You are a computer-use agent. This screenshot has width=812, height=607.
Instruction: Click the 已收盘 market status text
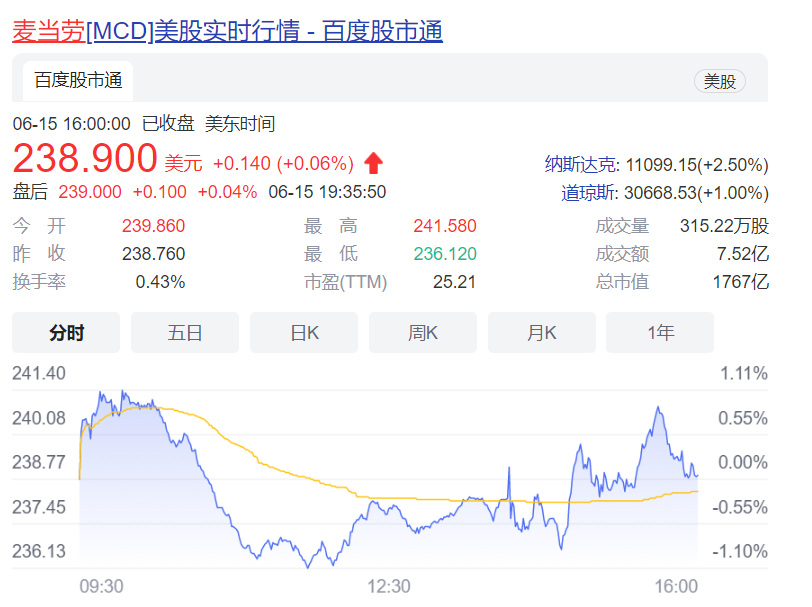pyautogui.click(x=168, y=124)
